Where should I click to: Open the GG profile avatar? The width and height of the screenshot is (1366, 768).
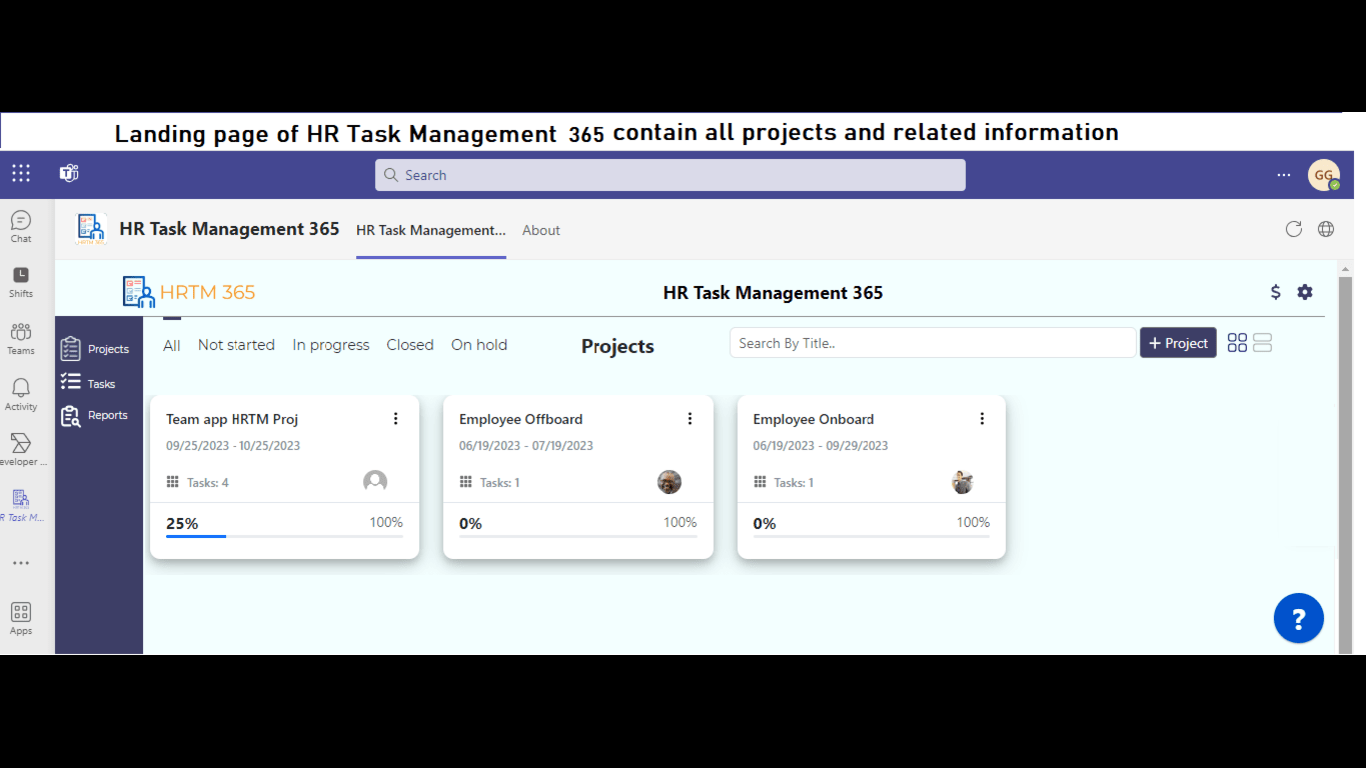tap(1324, 175)
